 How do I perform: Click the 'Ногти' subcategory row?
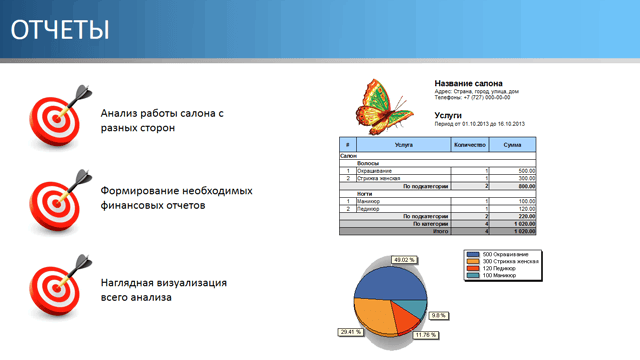(438, 194)
